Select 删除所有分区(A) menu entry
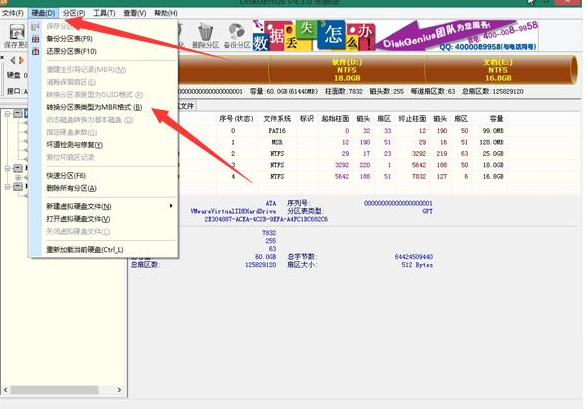 click(x=71, y=188)
